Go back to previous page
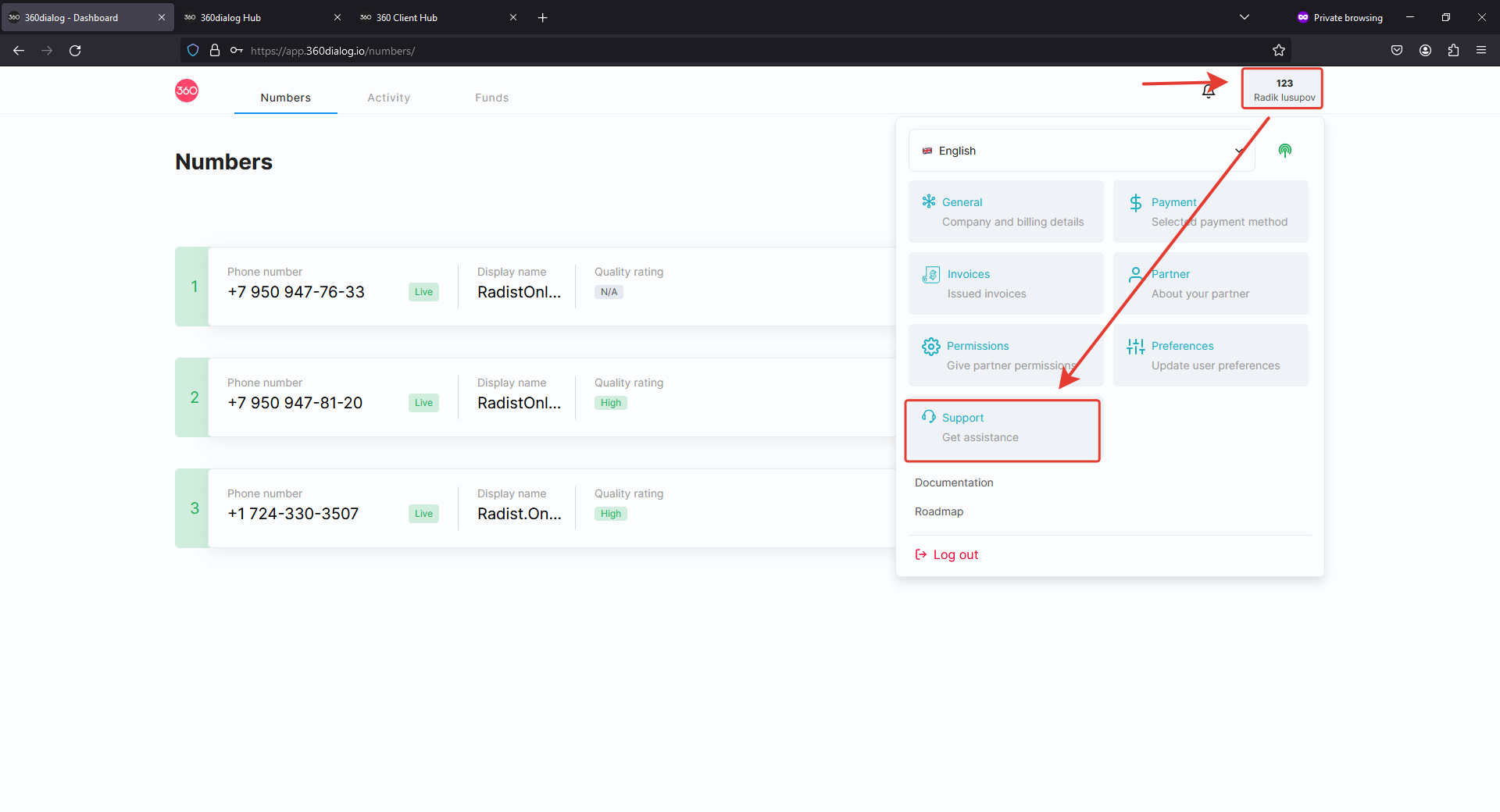Viewport: 1500px width, 812px height. 19,51
